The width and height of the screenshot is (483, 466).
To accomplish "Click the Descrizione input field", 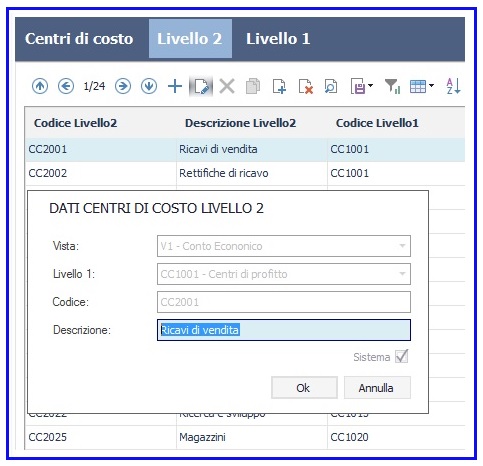I will 284,330.
